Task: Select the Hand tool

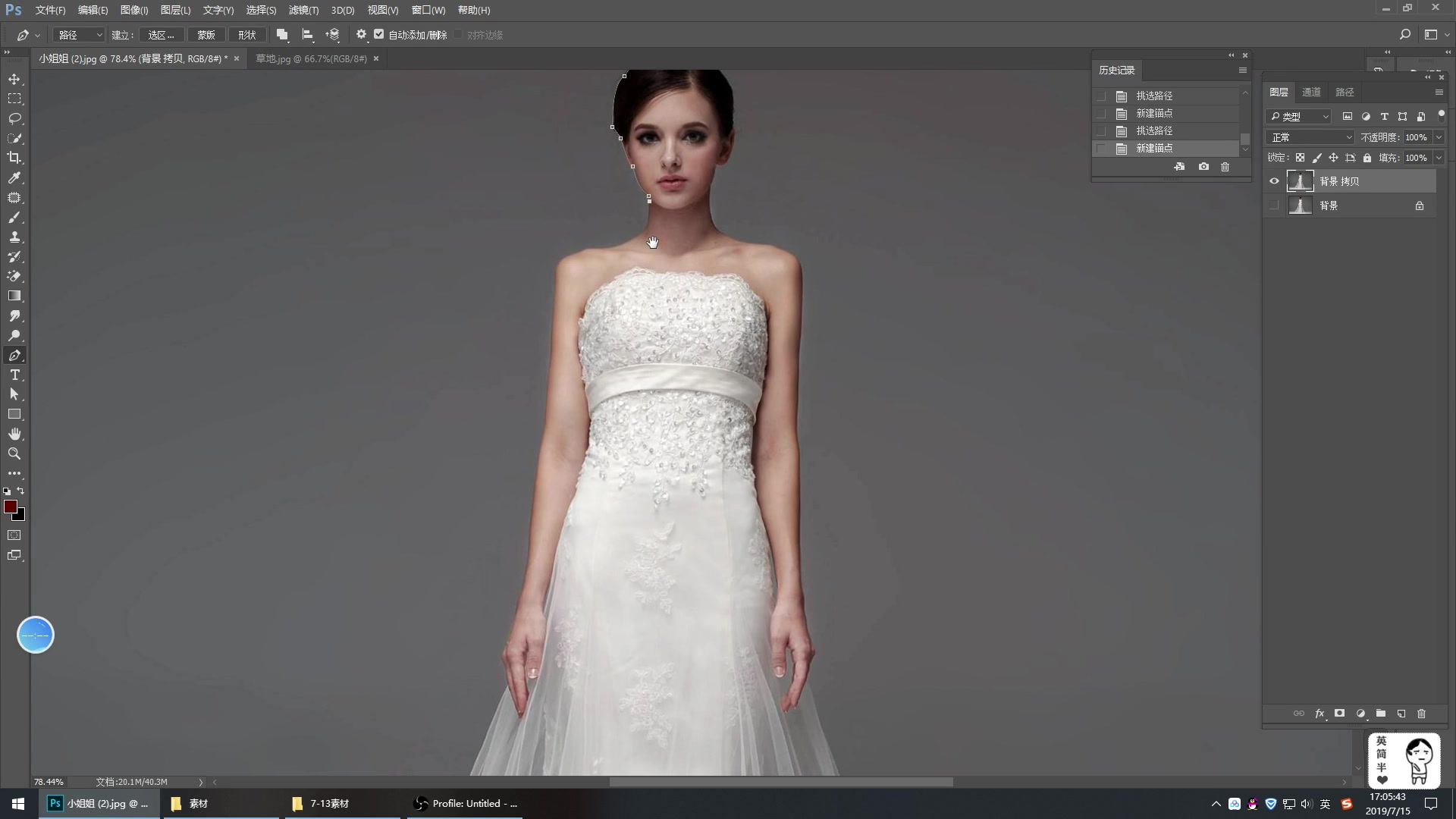Action: tap(14, 435)
